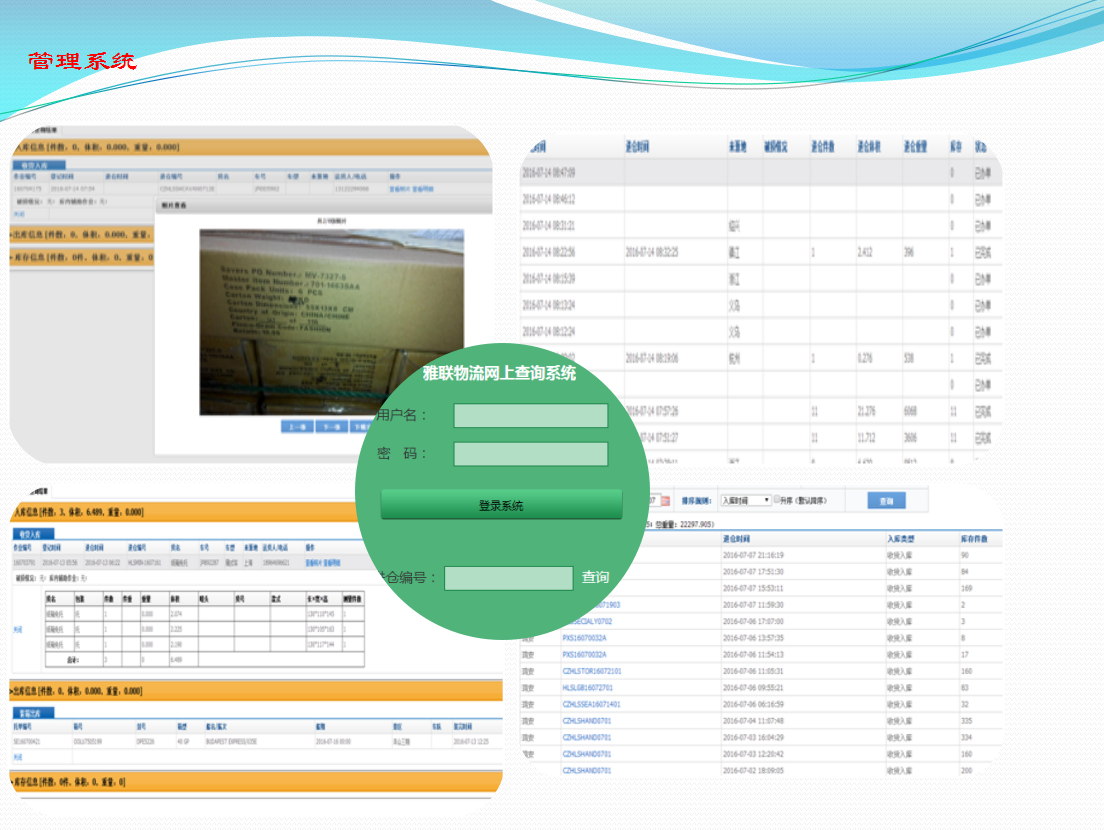Open CZHLSHAND0701 link dated 2016-07-03 16:04:29
Screen dimensions: 1104x830
click(x=586, y=738)
